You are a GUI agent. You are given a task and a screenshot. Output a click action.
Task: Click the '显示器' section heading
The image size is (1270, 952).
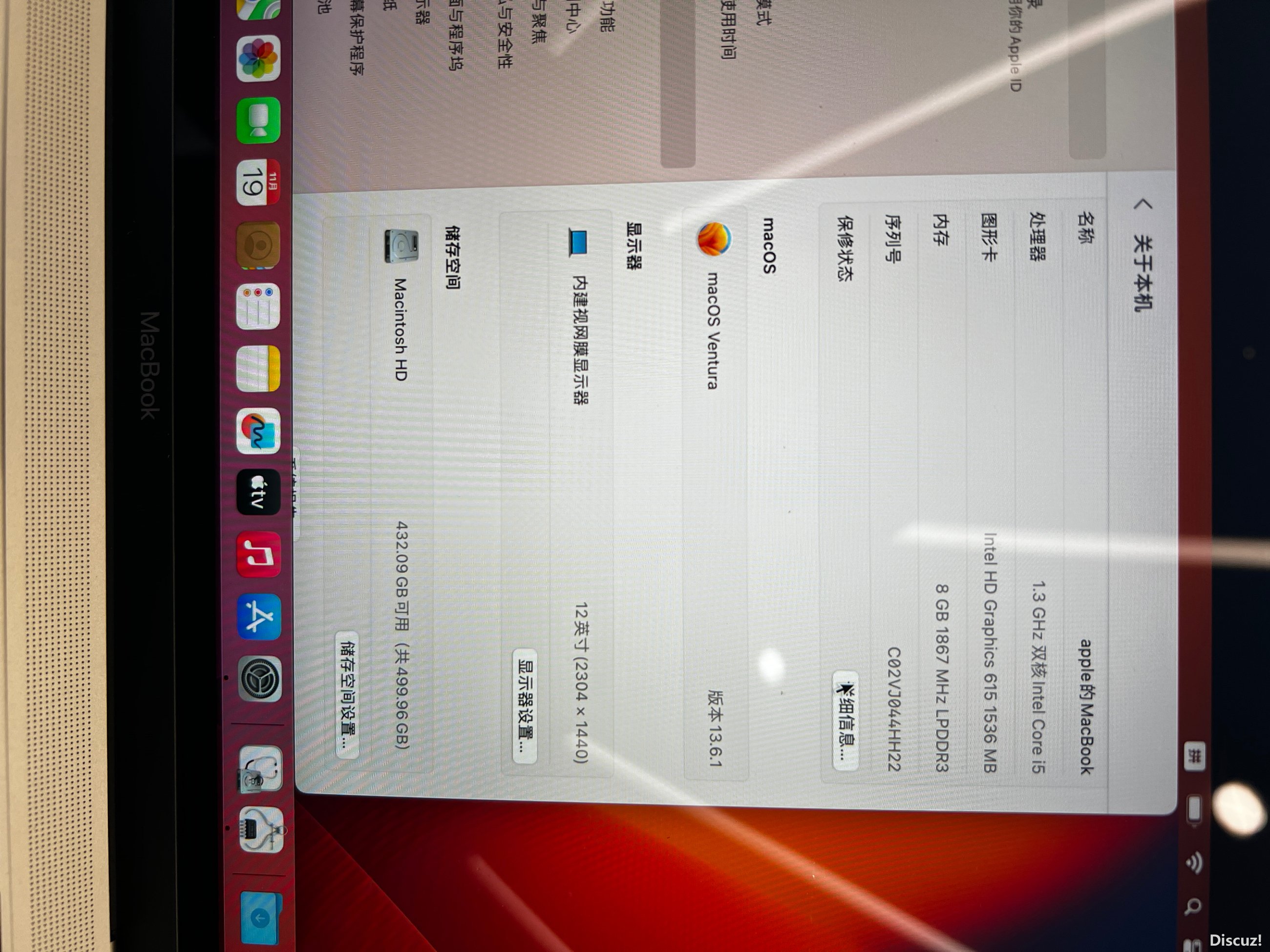pos(633,246)
